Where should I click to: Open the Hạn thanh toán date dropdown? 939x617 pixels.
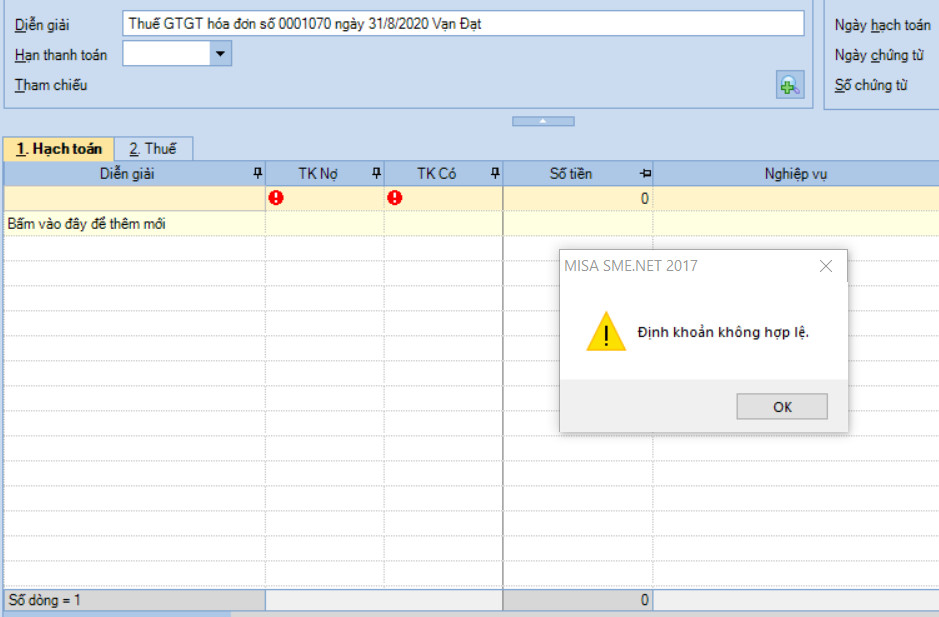click(x=220, y=54)
